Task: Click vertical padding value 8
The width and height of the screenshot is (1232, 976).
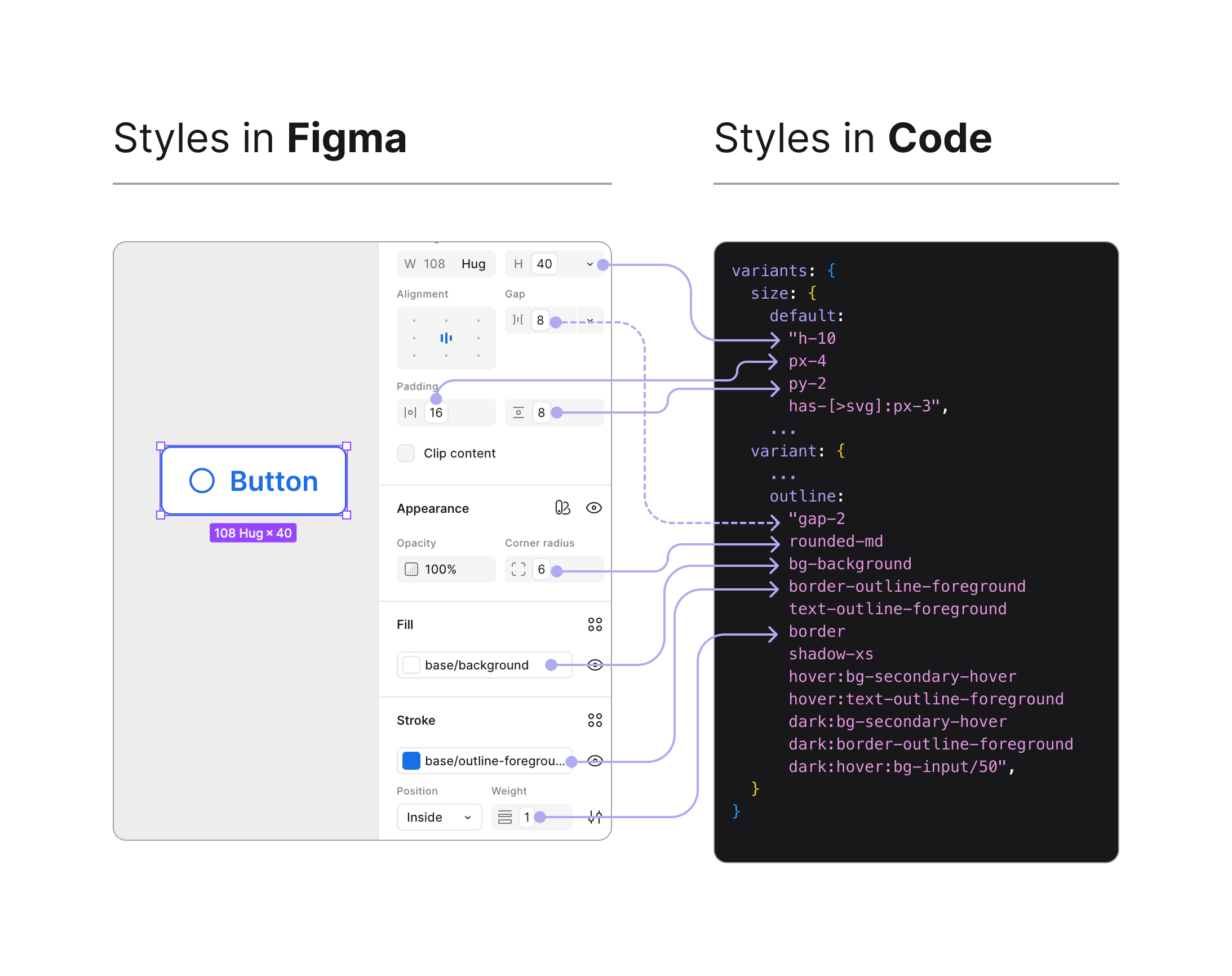Action: (x=541, y=412)
